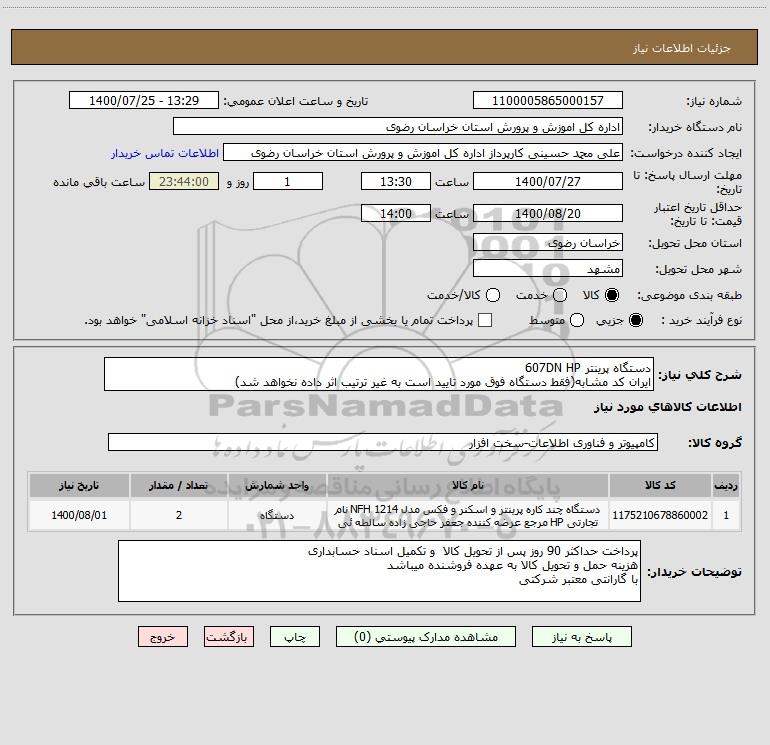
Task: Click the تاریخ نیاز column header
Action: [79, 485]
